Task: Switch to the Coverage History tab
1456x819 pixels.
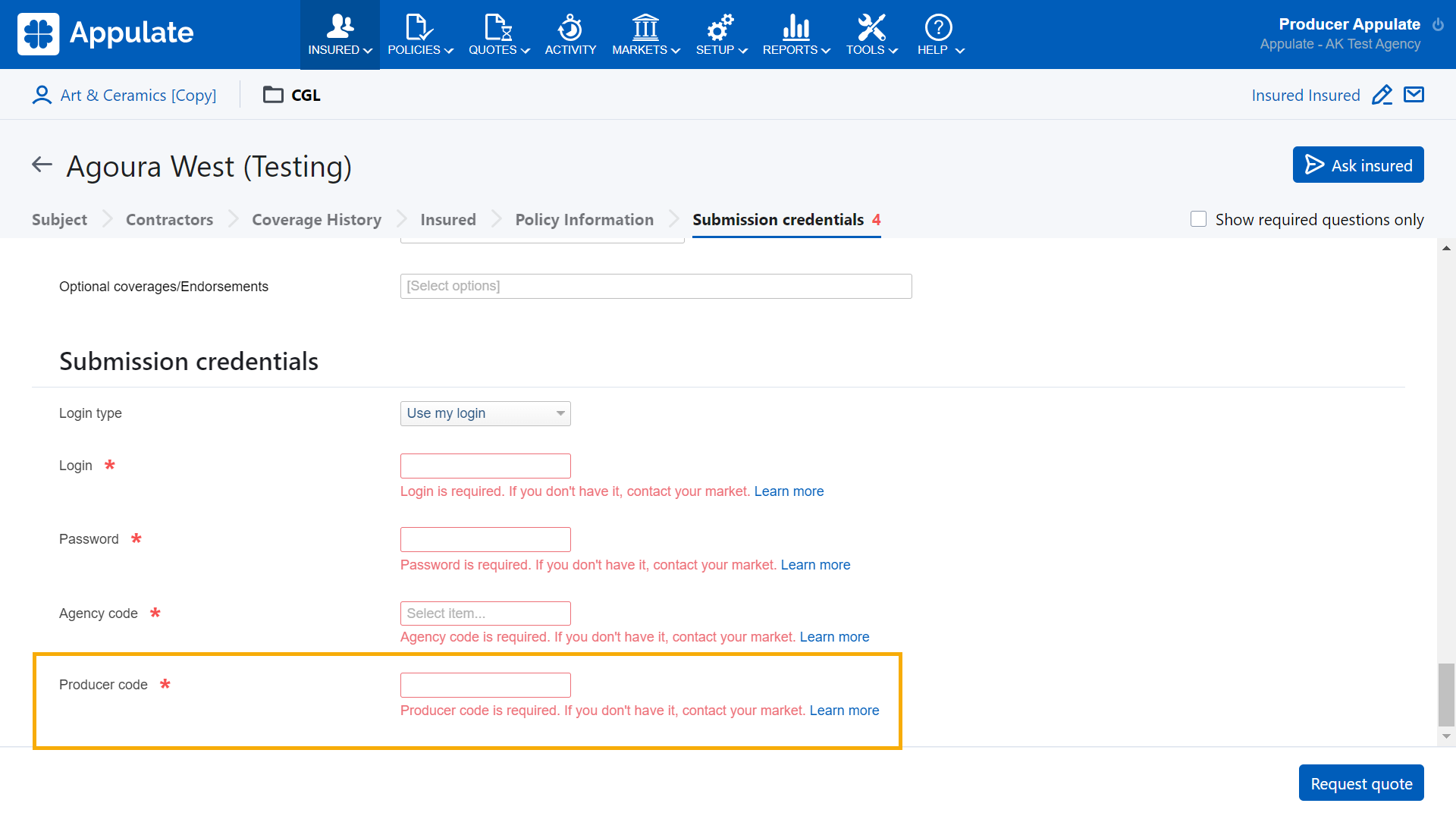Action: [316, 220]
